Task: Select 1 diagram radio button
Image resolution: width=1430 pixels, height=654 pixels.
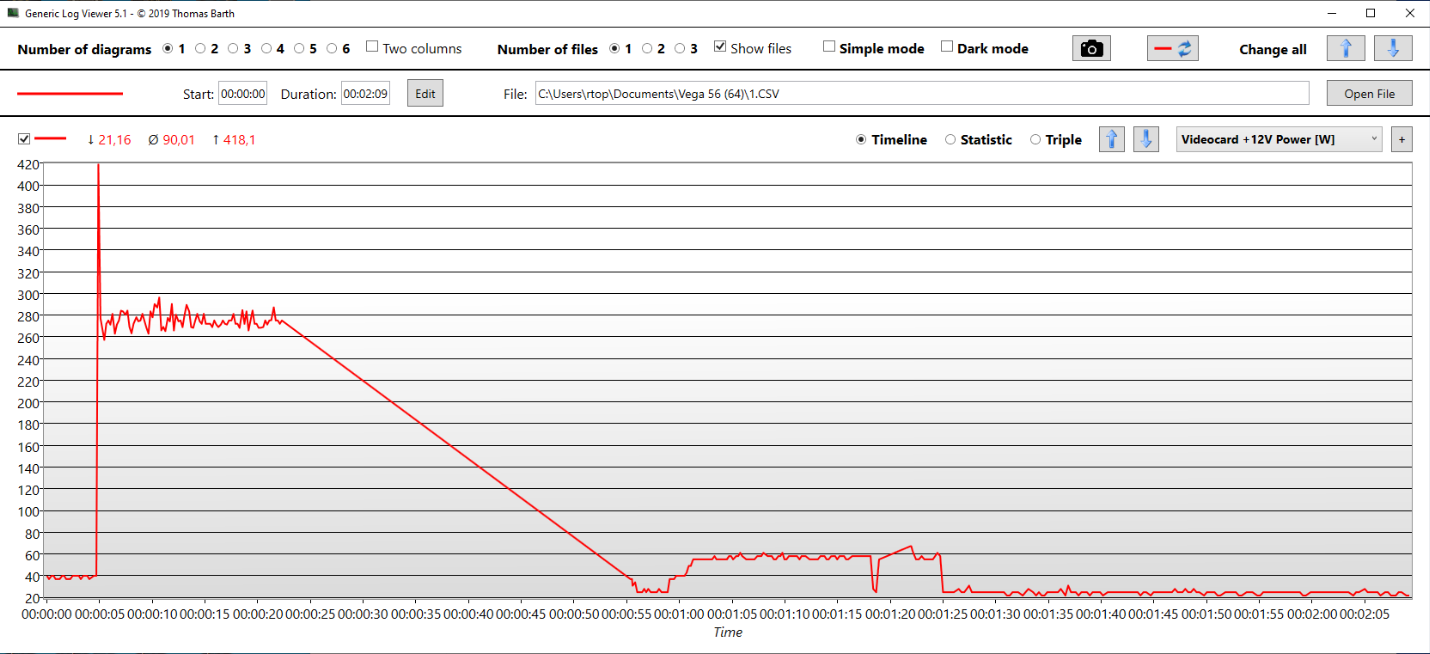Action: (168, 48)
